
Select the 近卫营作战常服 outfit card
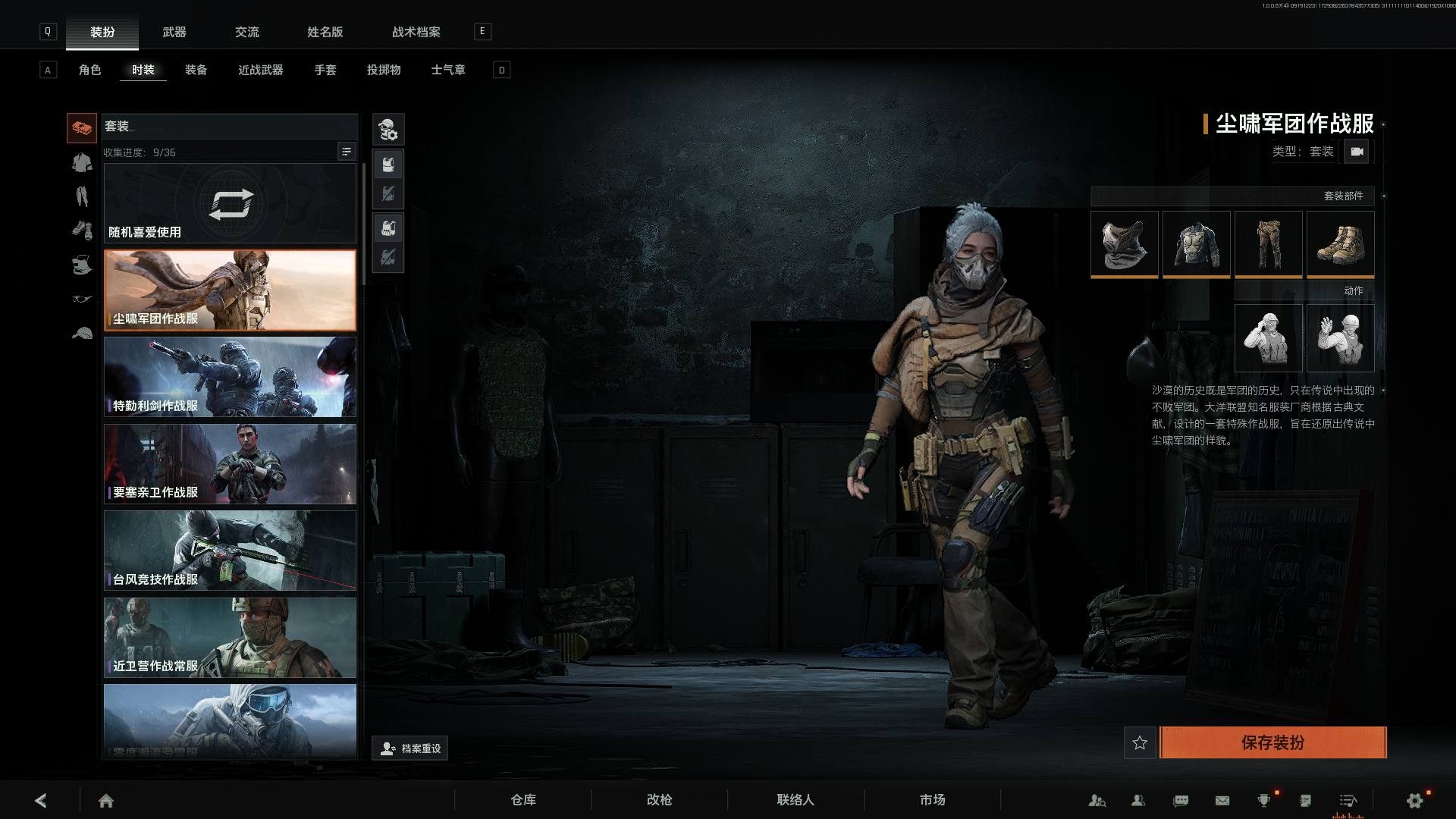tap(230, 638)
